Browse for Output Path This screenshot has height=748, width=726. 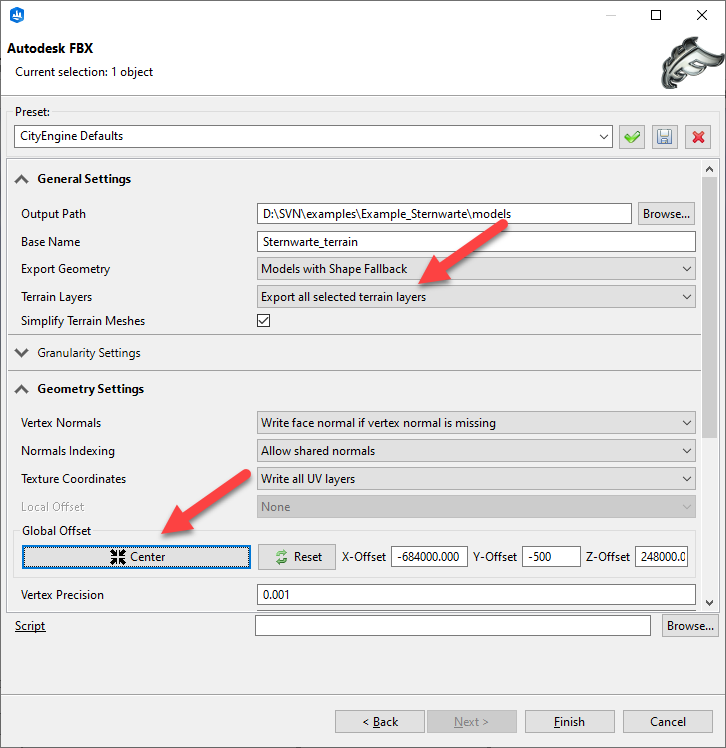666,214
